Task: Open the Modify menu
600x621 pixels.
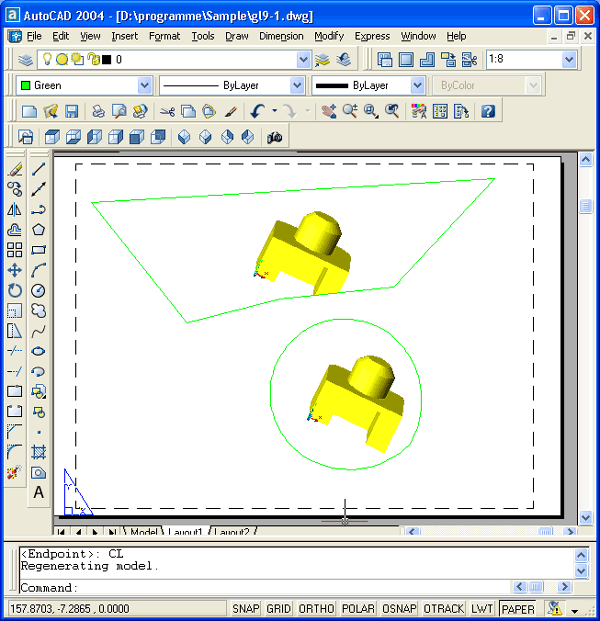Action: click(x=328, y=36)
